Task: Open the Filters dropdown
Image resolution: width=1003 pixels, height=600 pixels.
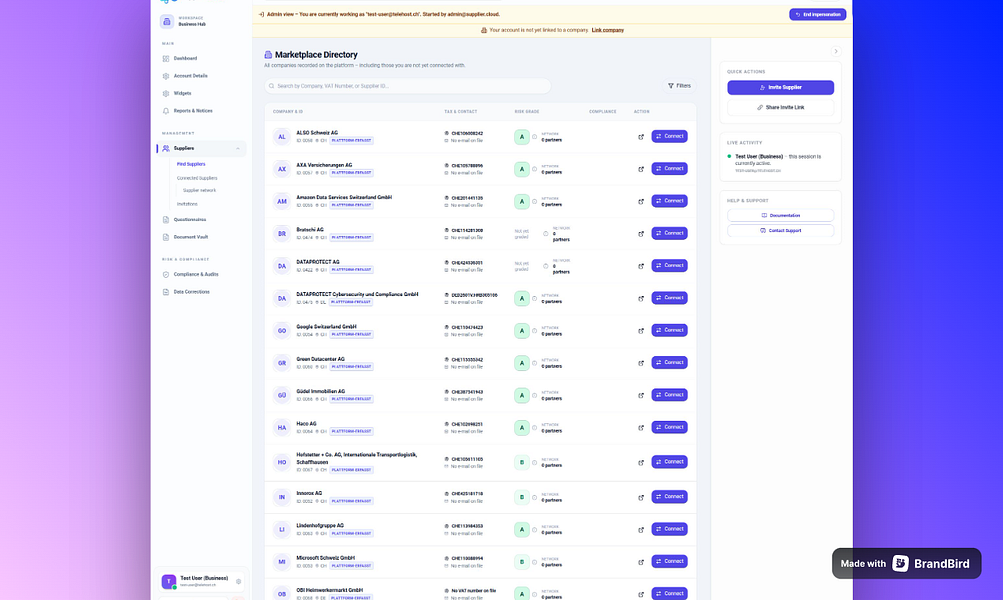Action: 679,86
